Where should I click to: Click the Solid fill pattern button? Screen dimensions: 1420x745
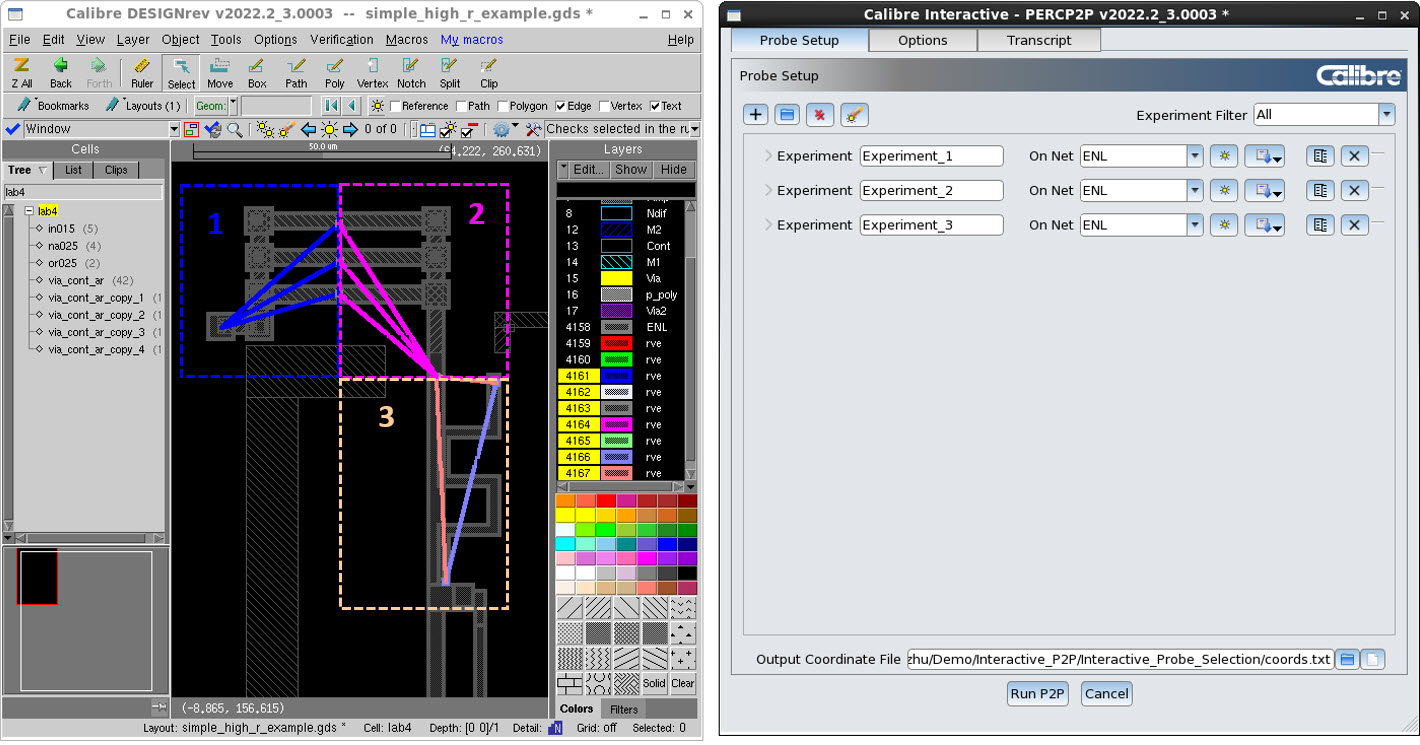(654, 683)
